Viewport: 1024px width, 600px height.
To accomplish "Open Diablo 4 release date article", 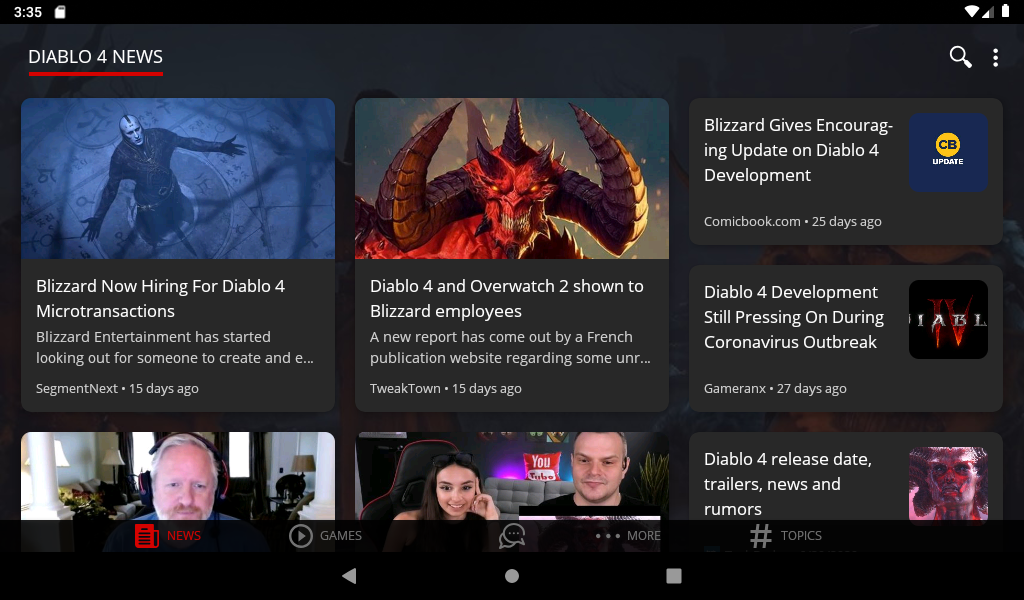I will [788, 484].
